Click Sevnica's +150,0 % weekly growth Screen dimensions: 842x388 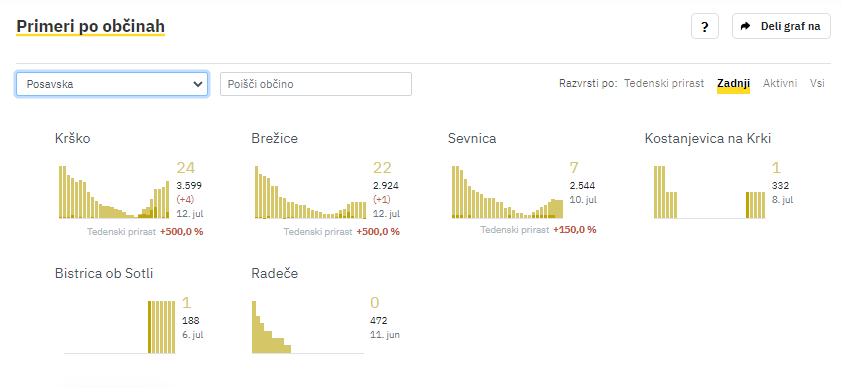(x=575, y=230)
